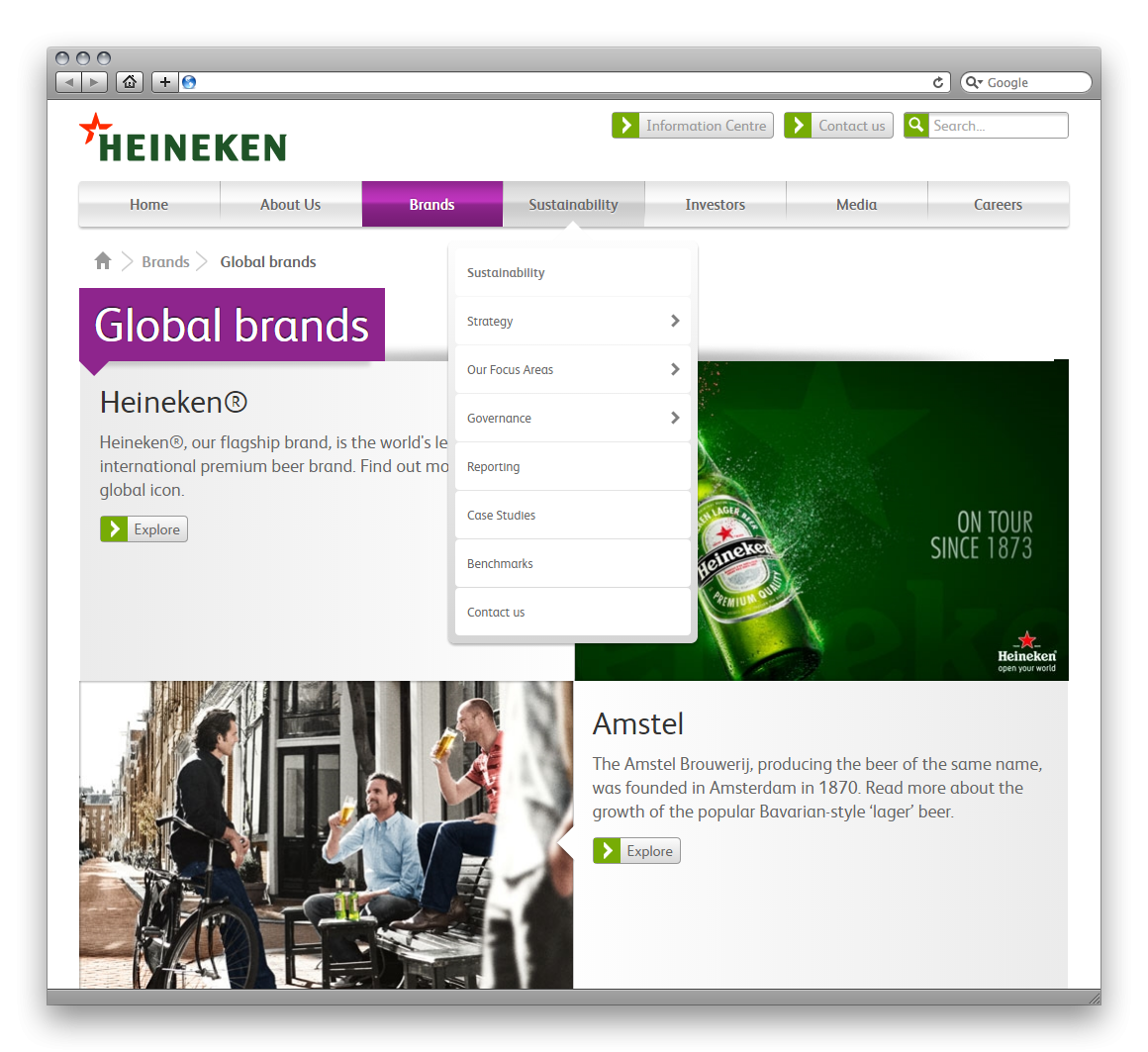Select Case Studies menu item
Image resolution: width=1148 pixels, height=1052 pixels.
(x=573, y=515)
